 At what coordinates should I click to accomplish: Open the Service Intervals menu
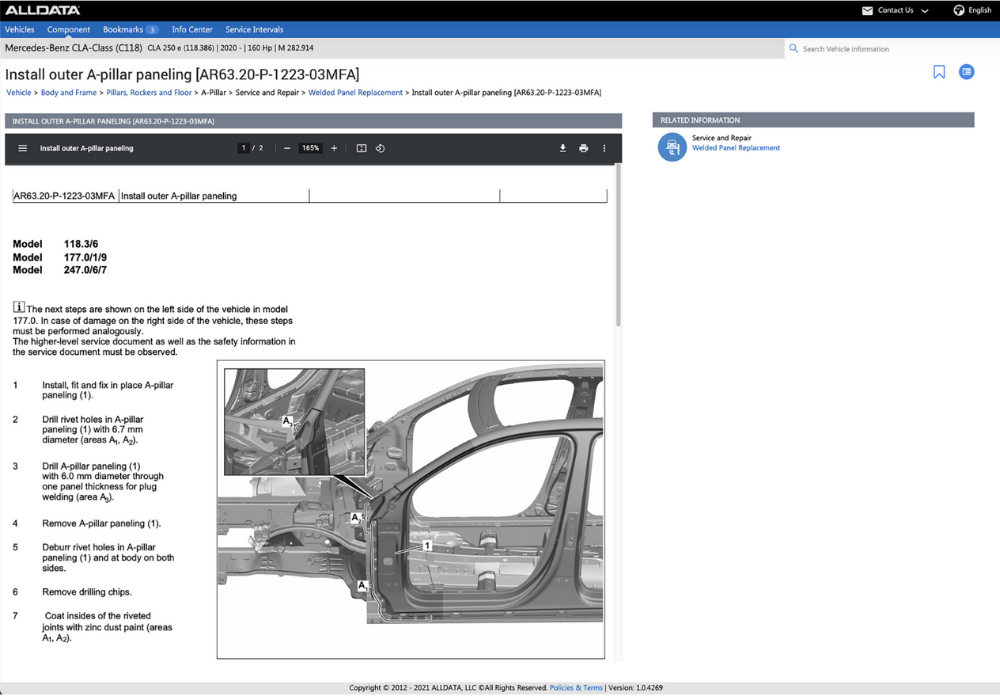(x=254, y=29)
